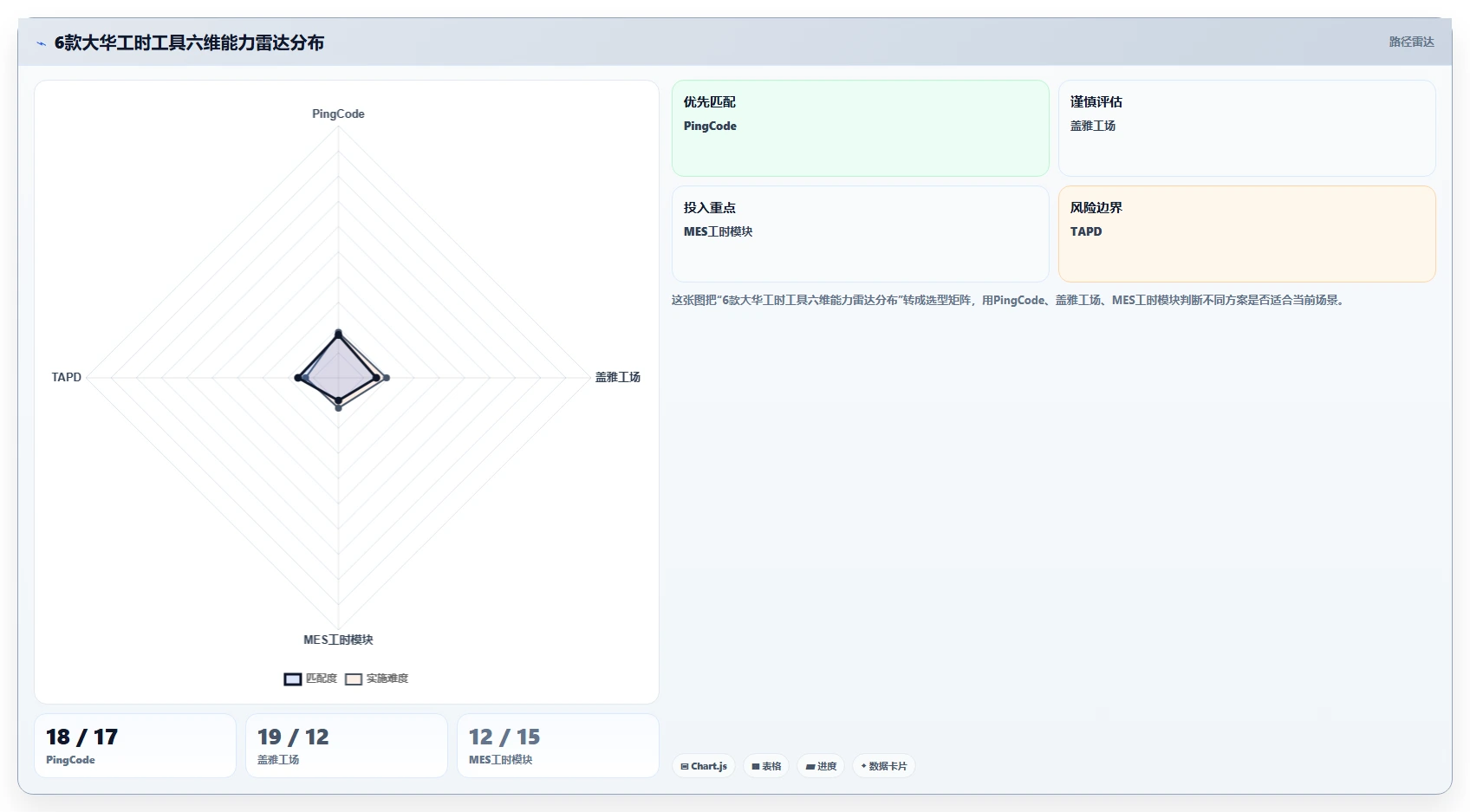Select the 12 / 15 MES工时模块 stat card
The image size is (1470, 812).
pos(558,745)
